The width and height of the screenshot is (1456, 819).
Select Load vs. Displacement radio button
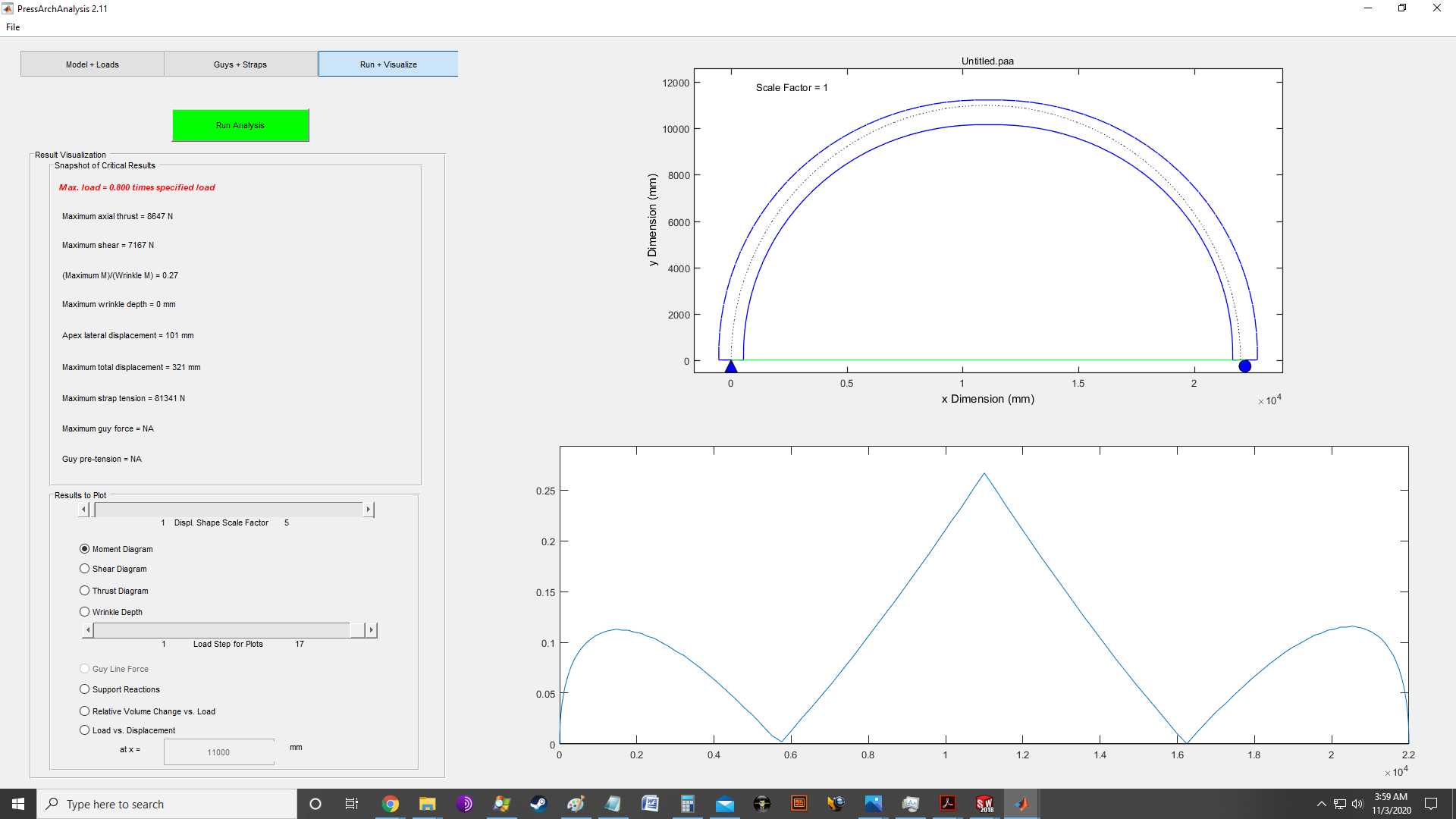tap(85, 730)
